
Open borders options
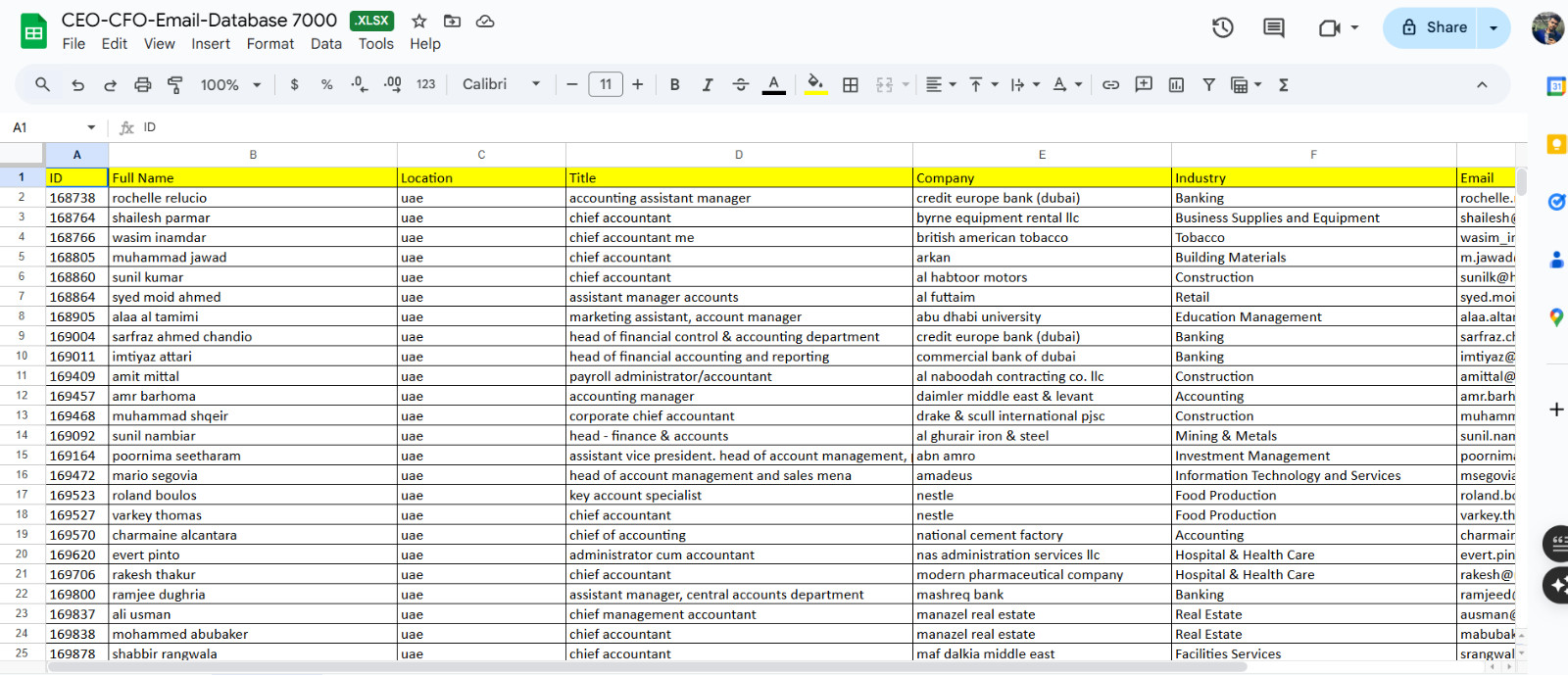click(851, 85)
